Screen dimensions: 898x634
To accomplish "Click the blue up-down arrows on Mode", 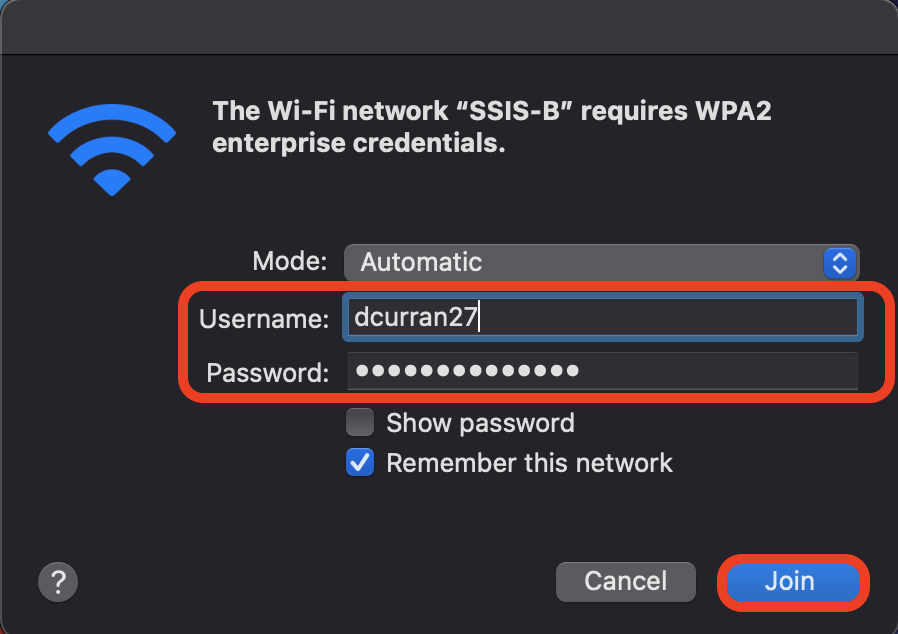I will coord(839,263).
